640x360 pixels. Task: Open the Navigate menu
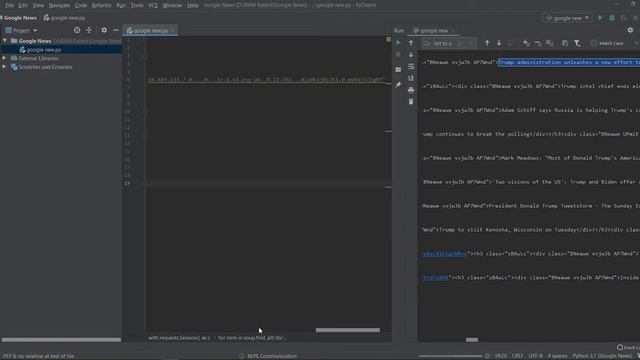(x=59, y=5)
